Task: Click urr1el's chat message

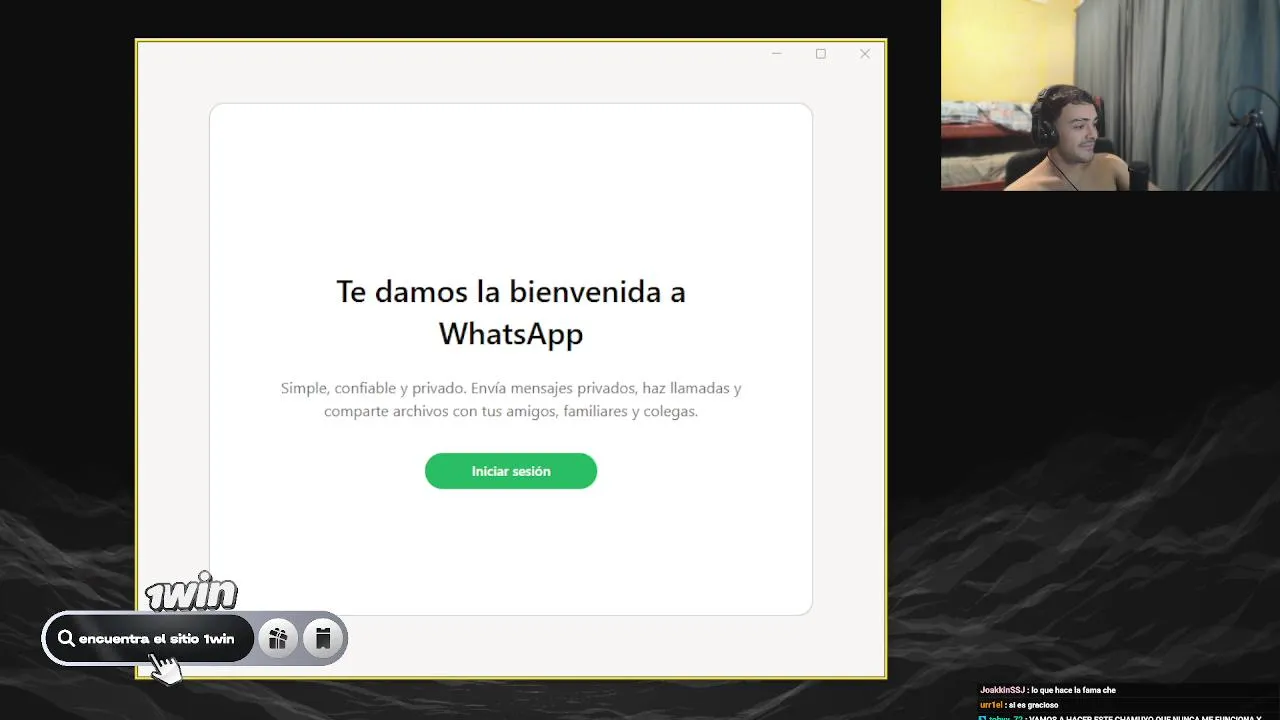Action: (x=1019, y=705)
